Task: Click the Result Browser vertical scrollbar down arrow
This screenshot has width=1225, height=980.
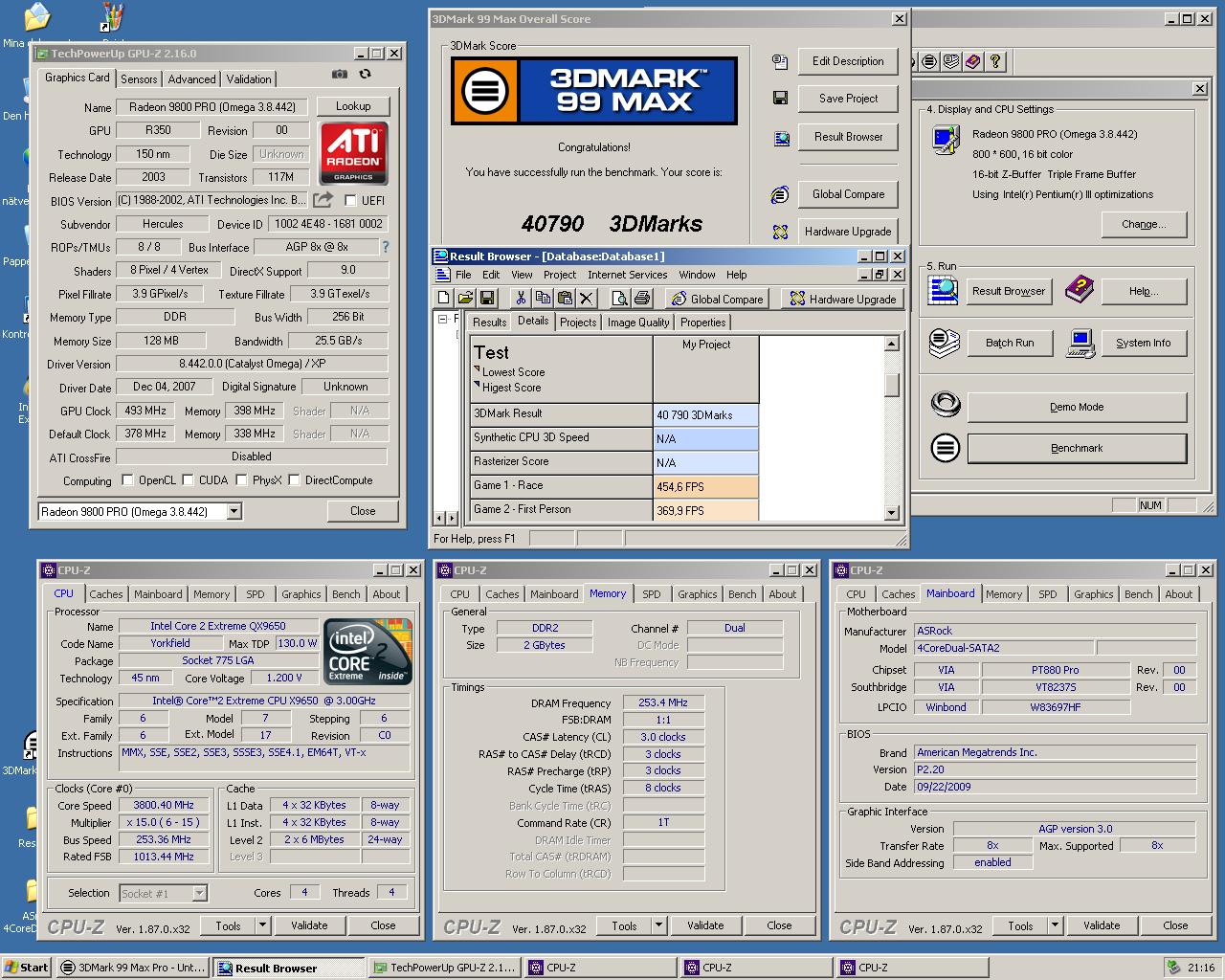Action: click(x=892, y=513)
